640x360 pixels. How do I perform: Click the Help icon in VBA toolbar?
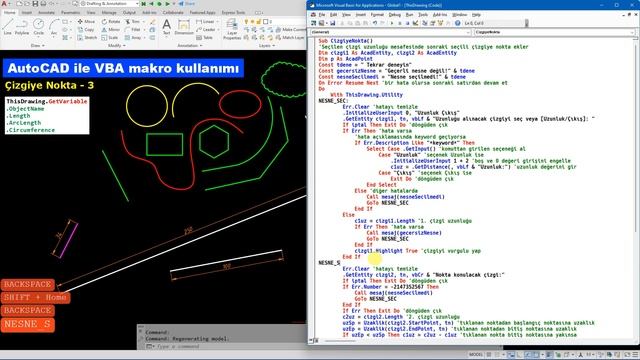point(458,23)
